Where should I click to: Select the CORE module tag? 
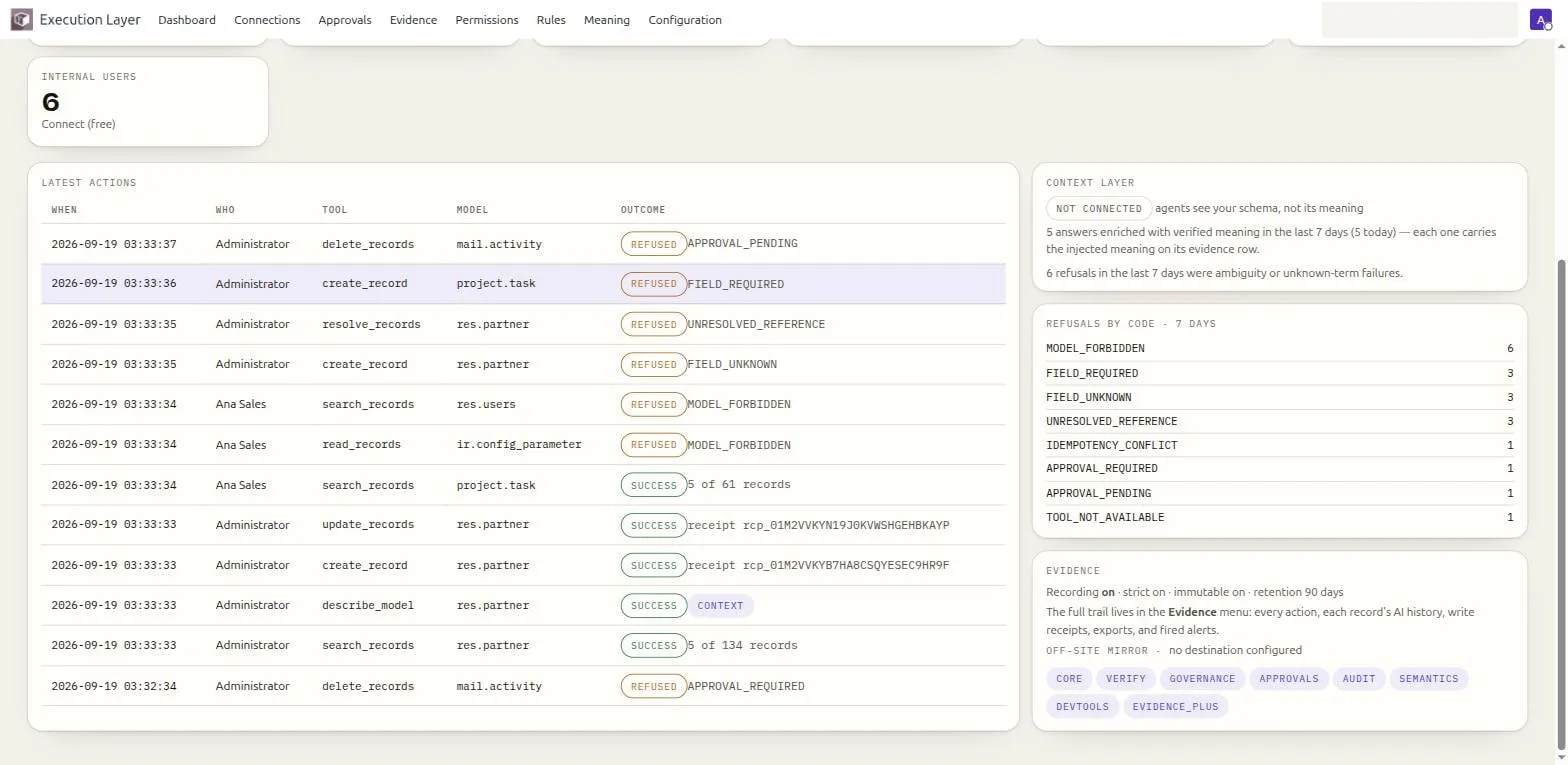[x=1069, y=679]
